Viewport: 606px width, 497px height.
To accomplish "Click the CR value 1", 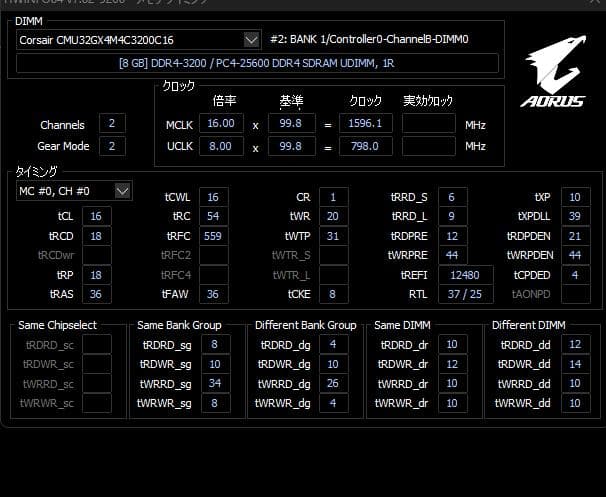I will pos(334,197).
